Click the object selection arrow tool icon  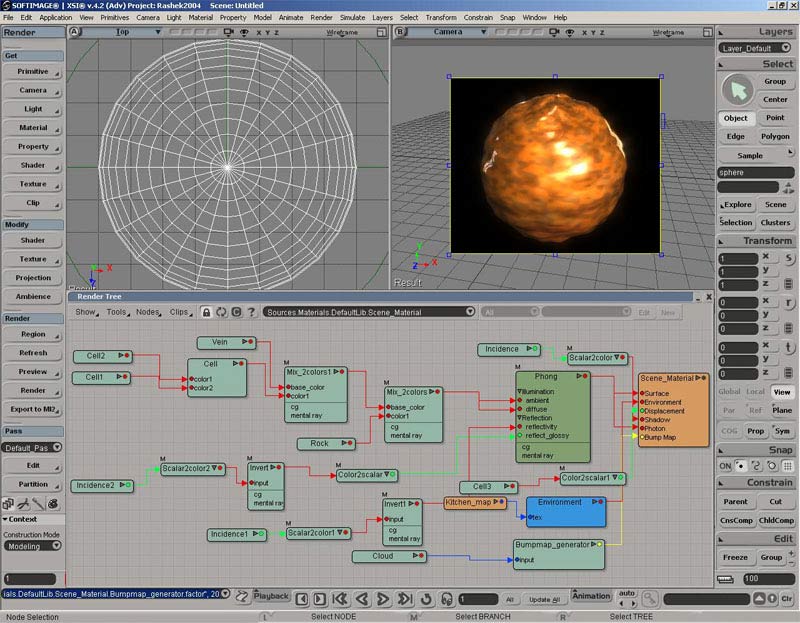737,90
